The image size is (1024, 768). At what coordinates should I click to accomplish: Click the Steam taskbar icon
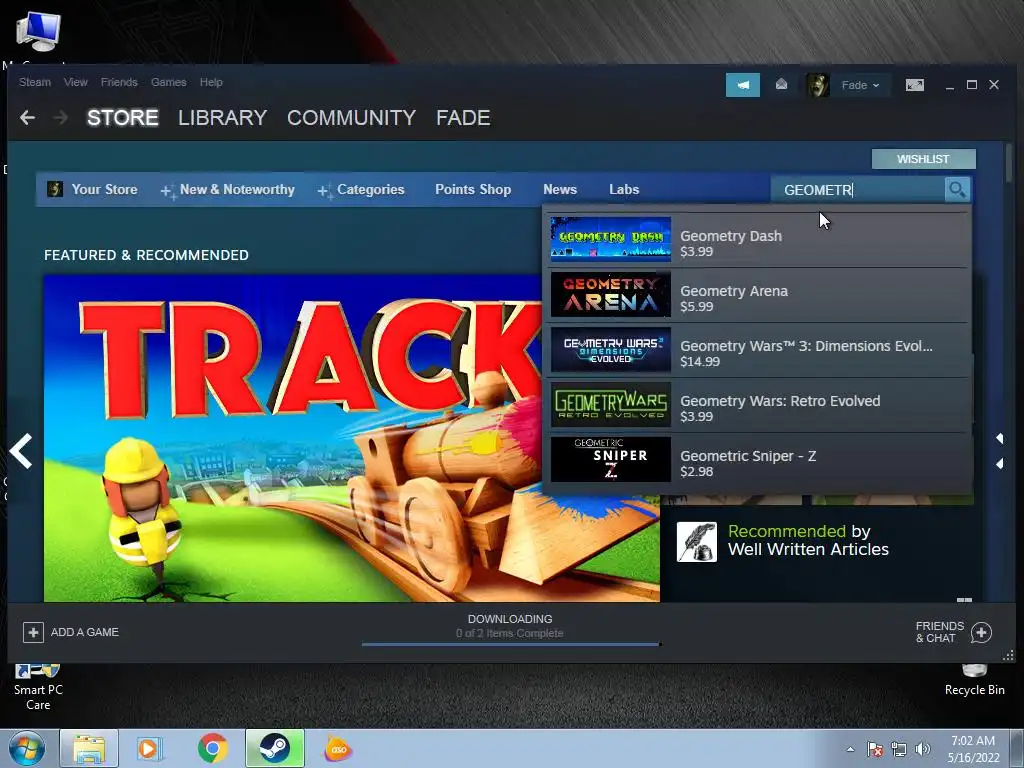coord(275,748)
